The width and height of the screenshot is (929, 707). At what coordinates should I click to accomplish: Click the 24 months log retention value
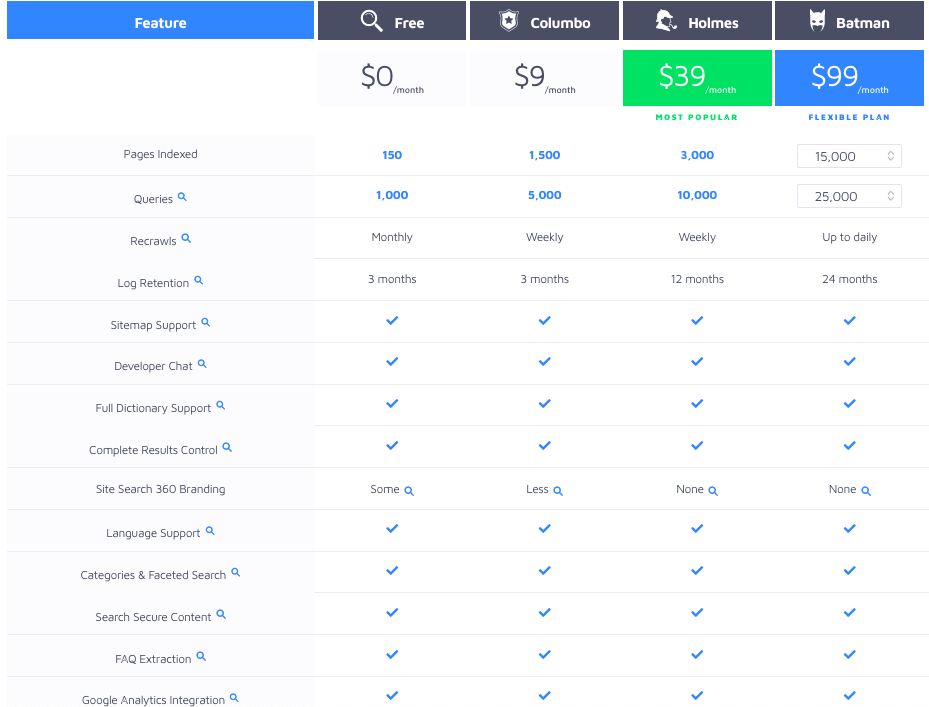tap(850, 279)
